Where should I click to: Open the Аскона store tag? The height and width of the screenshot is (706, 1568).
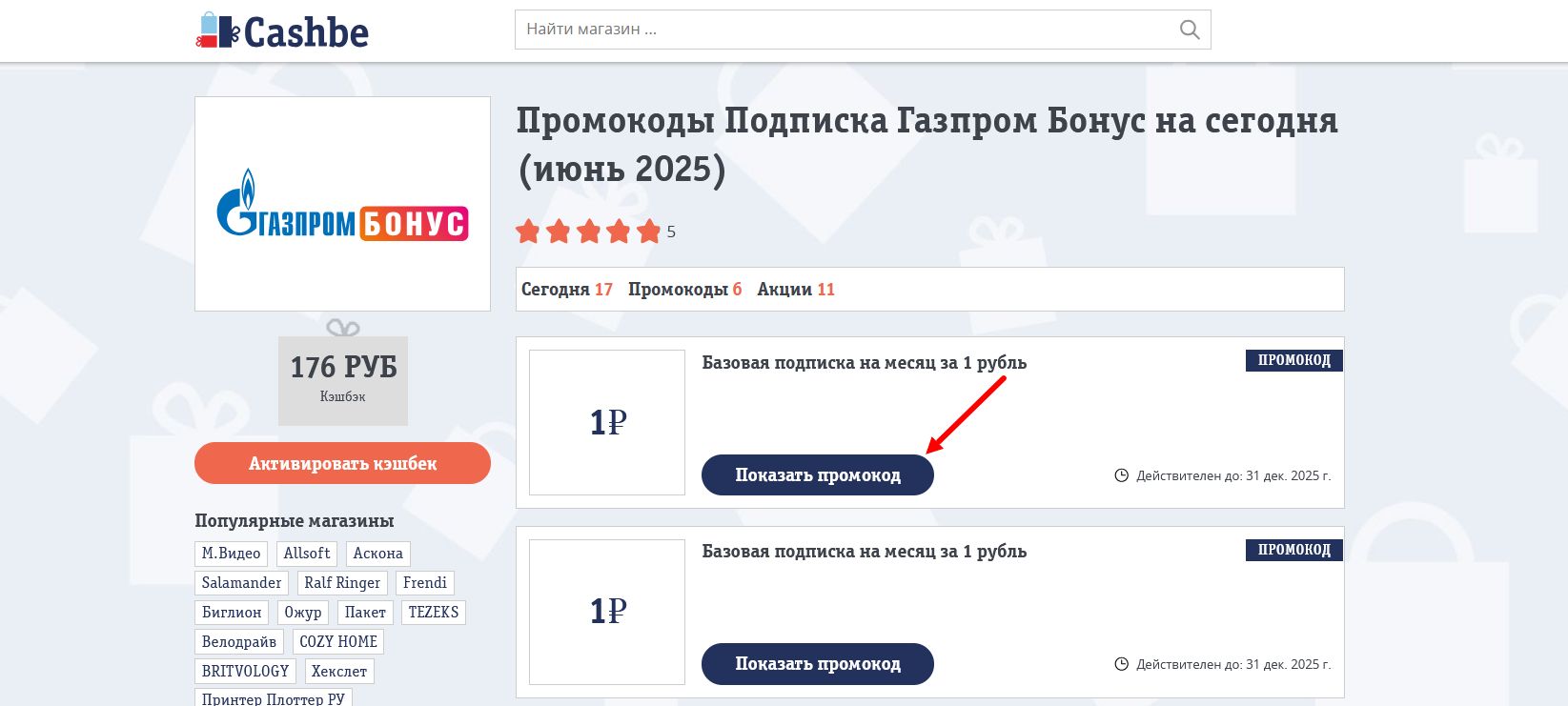[x=378, y=554]
